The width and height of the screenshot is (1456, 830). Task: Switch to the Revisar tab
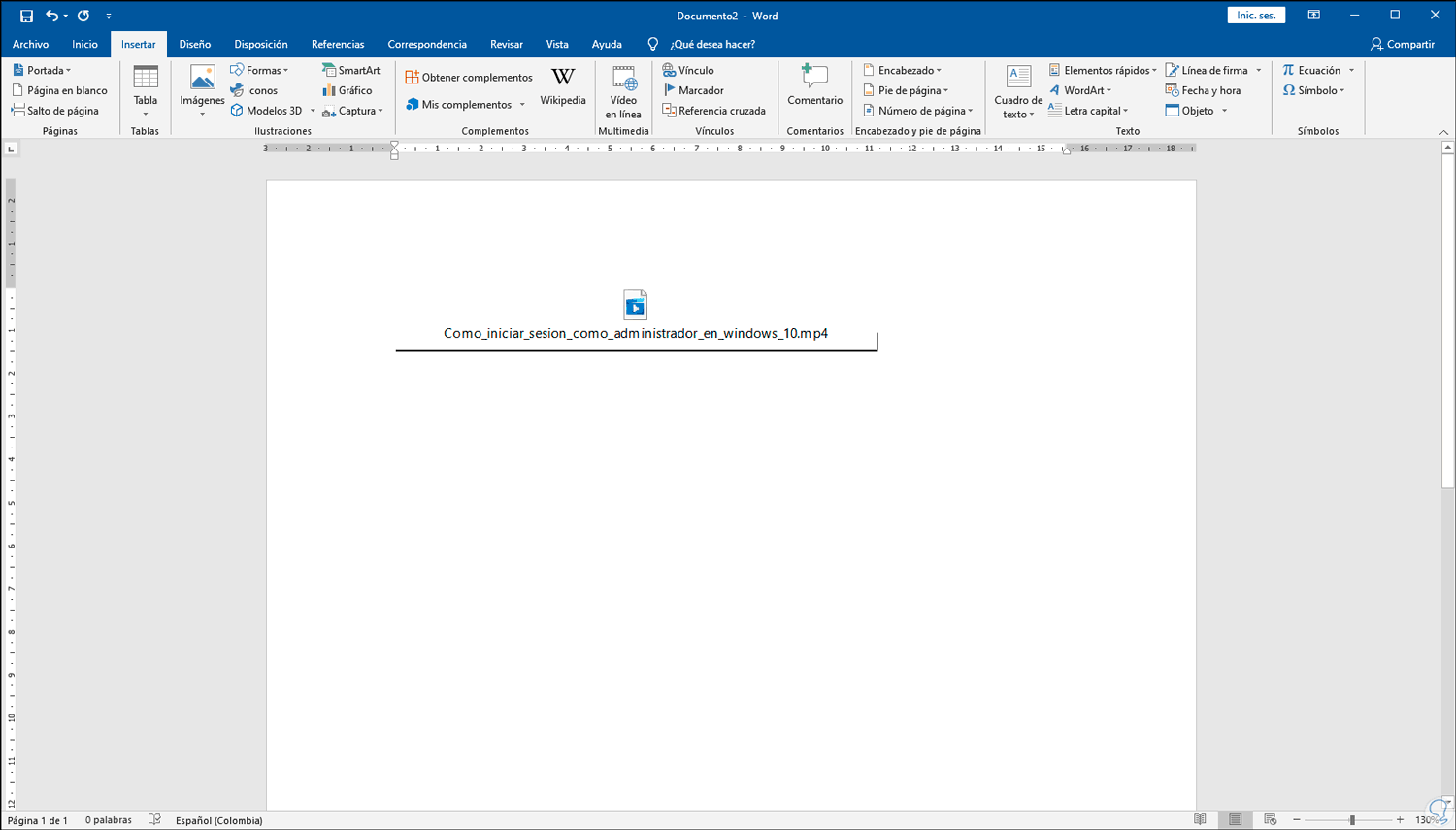(507, 44)
